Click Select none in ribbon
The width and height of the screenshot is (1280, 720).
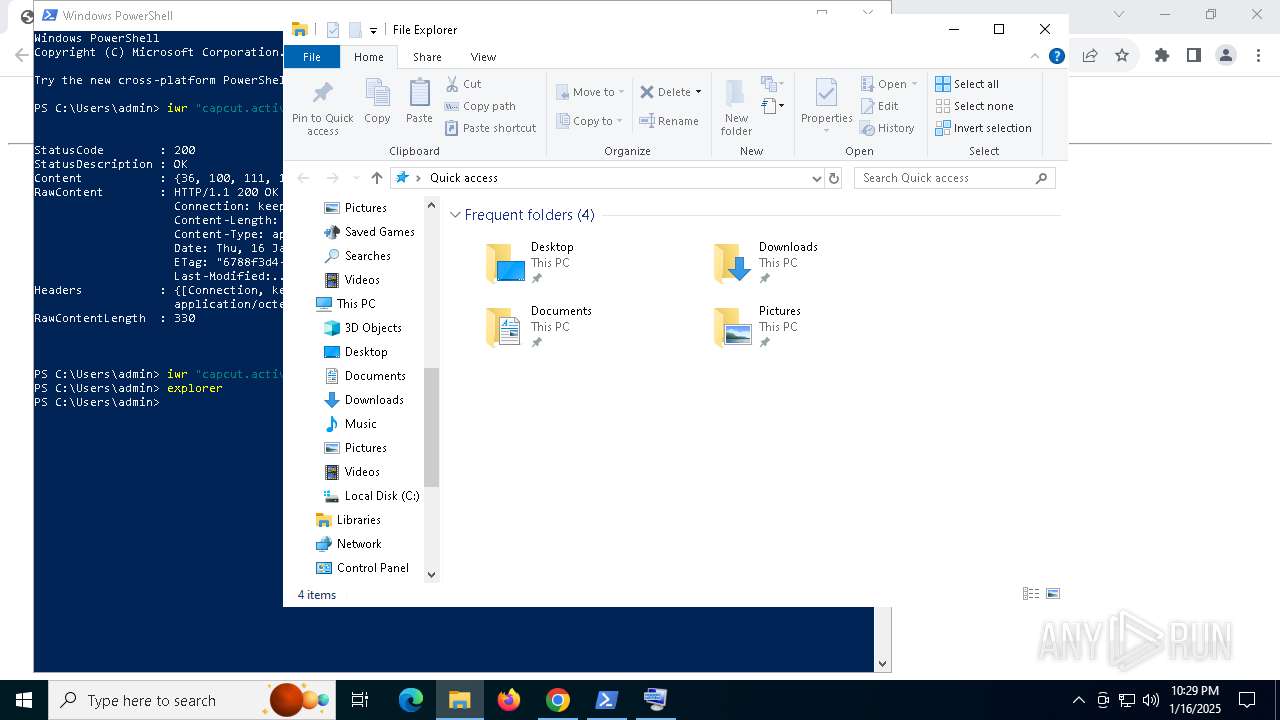point(974,106)
